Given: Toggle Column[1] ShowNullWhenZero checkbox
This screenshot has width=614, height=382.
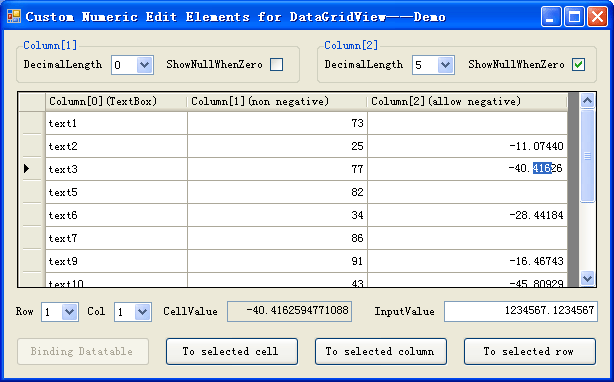Looking at the screenshot, I should pos(276,65).
